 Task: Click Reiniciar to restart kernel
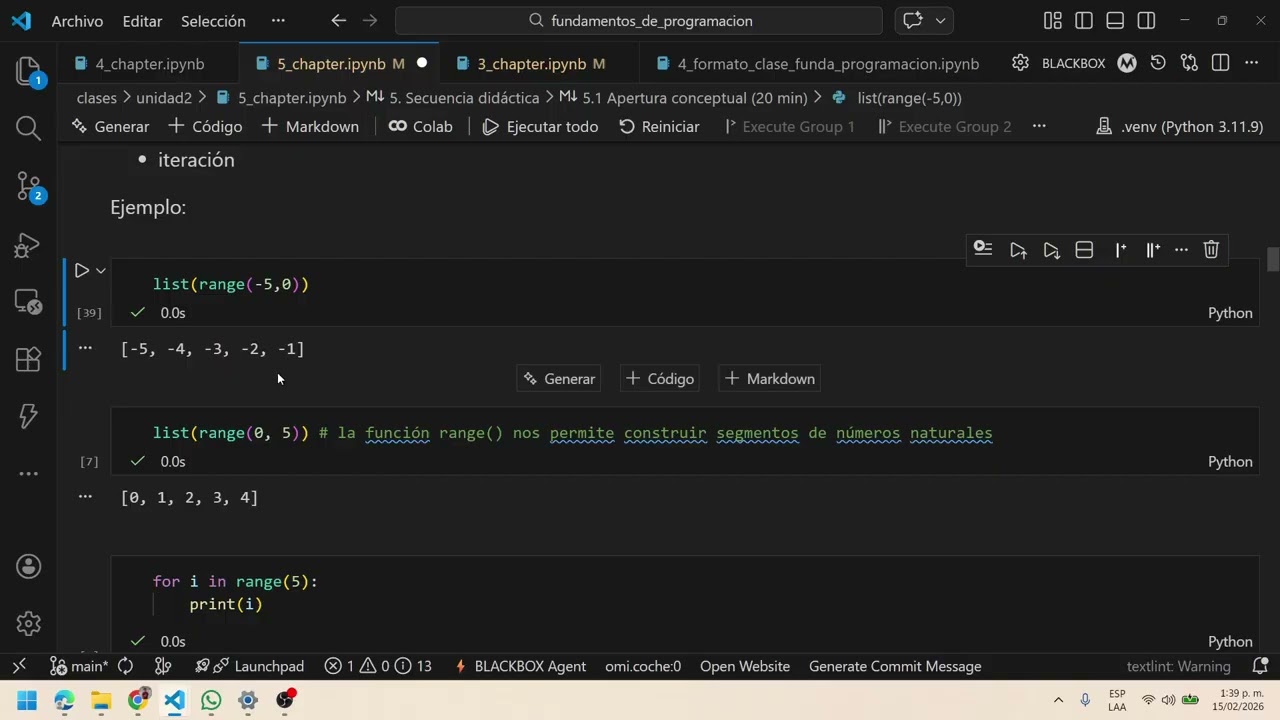tap(659, 127)
